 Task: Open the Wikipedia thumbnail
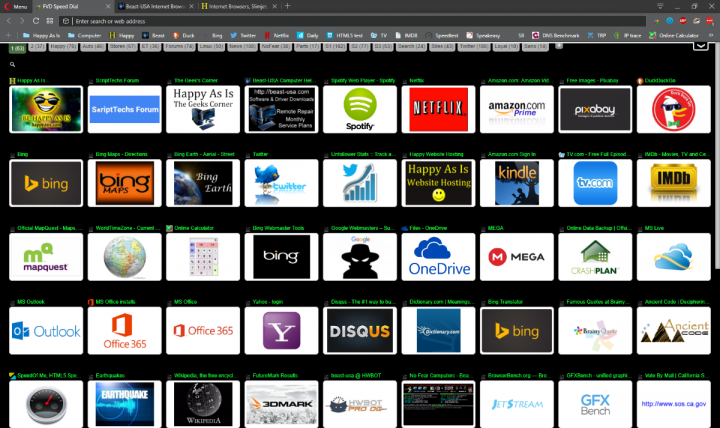203,404
